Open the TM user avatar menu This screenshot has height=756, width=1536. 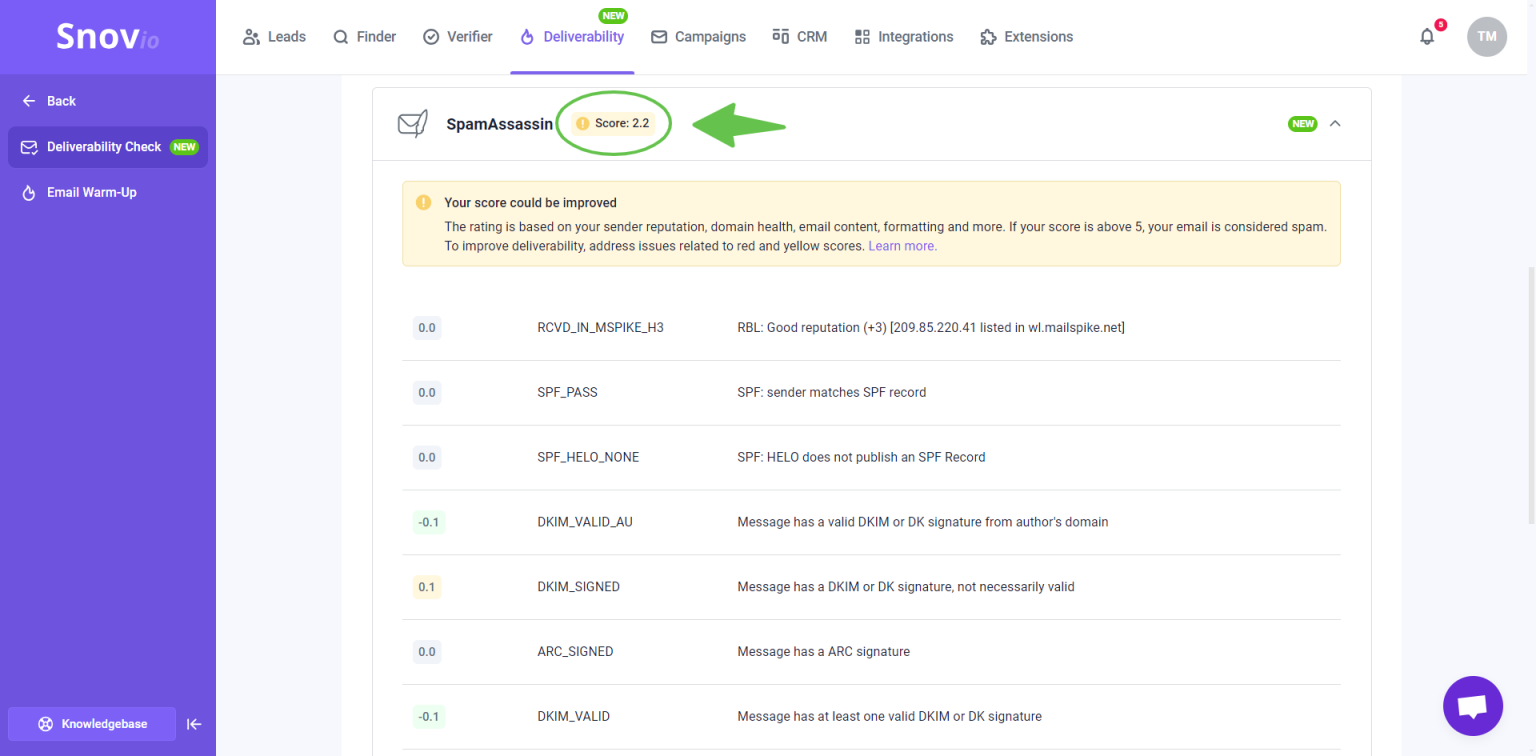click(x=1486, y=37)
